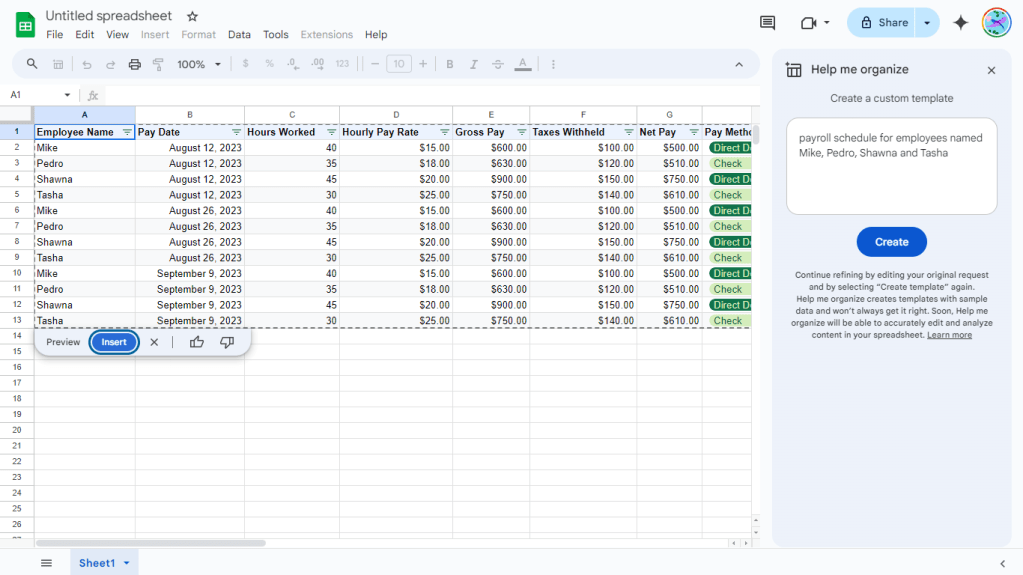Image resolution: width=1023 pixels, height=575 pixels.
Task: Format as percent icon
Action: pos(269,64)
